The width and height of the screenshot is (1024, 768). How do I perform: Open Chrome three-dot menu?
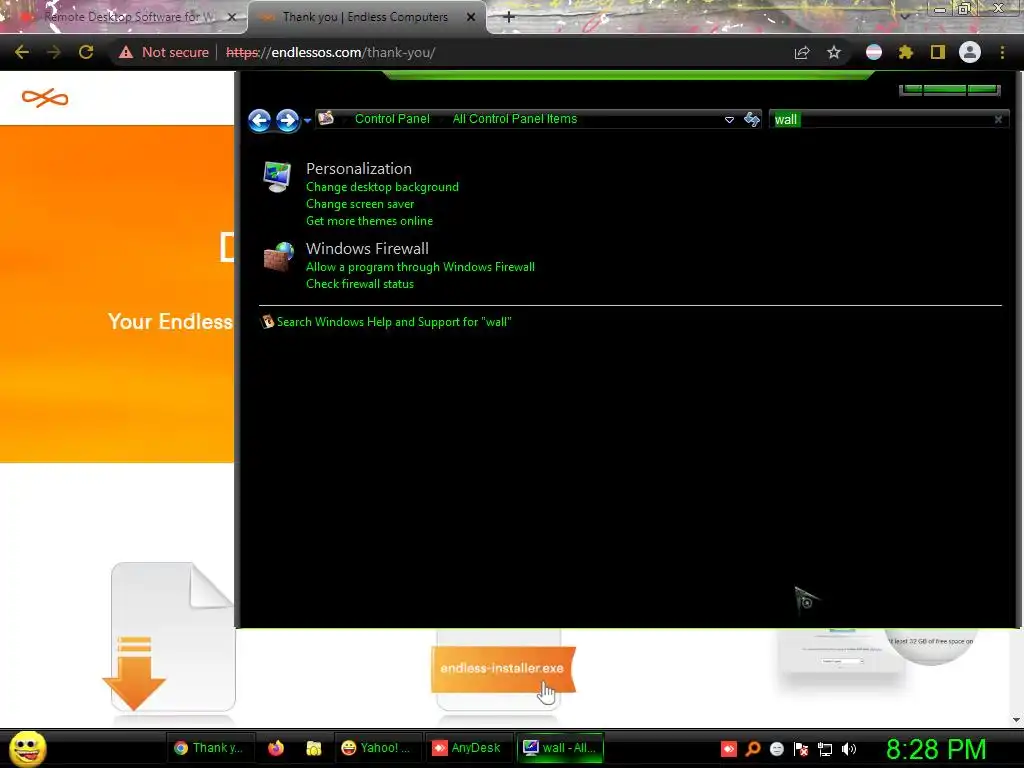[1002, 52]
